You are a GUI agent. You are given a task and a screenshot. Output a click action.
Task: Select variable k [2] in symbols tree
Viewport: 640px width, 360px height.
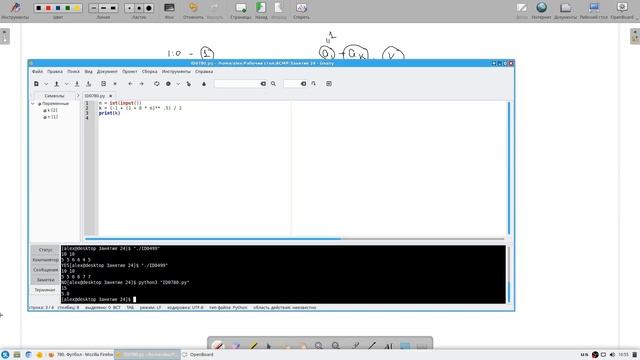[x=51, y=110]
